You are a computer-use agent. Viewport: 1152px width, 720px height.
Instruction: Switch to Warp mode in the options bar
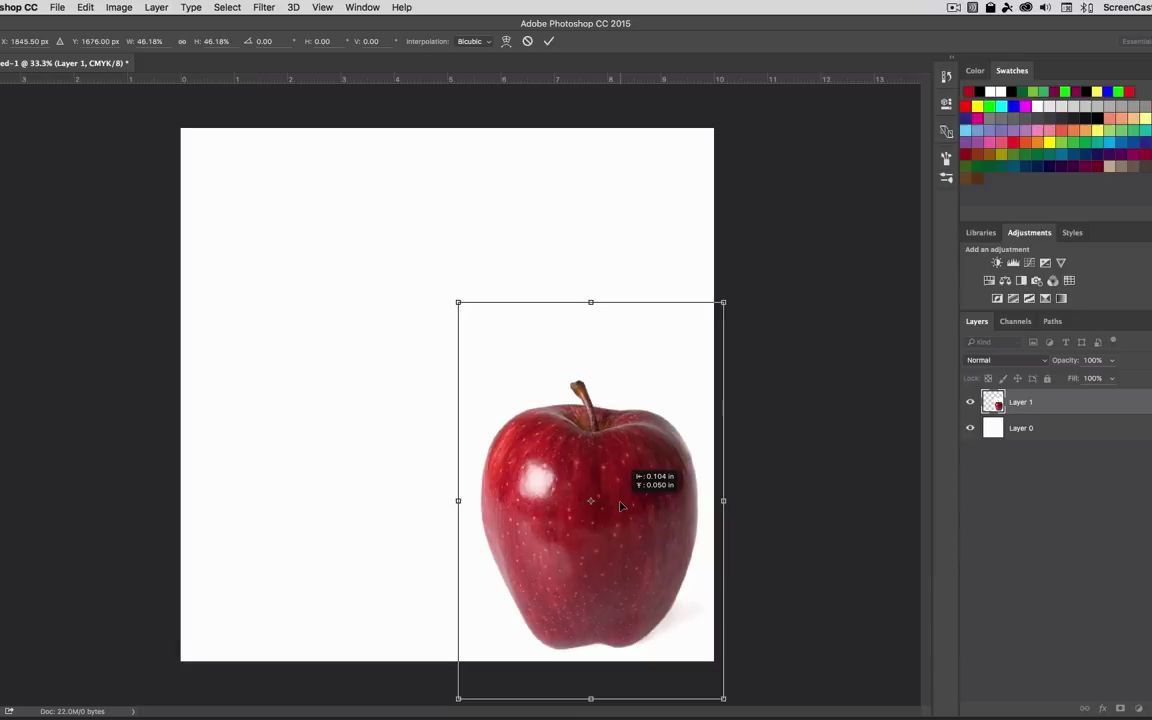506,41
